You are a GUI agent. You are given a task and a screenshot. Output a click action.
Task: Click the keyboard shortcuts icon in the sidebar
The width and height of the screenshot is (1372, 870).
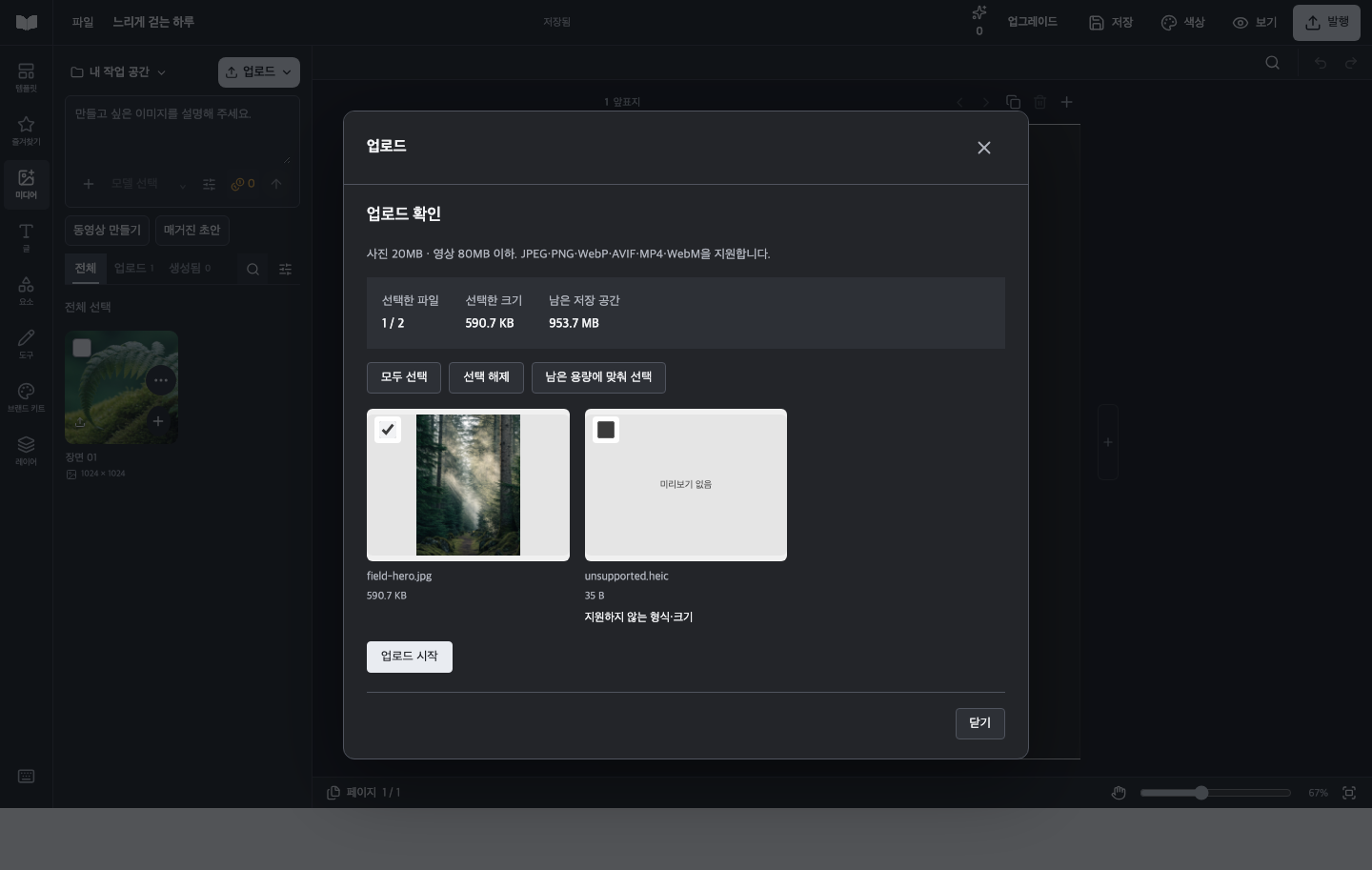(x=26, y=777)
